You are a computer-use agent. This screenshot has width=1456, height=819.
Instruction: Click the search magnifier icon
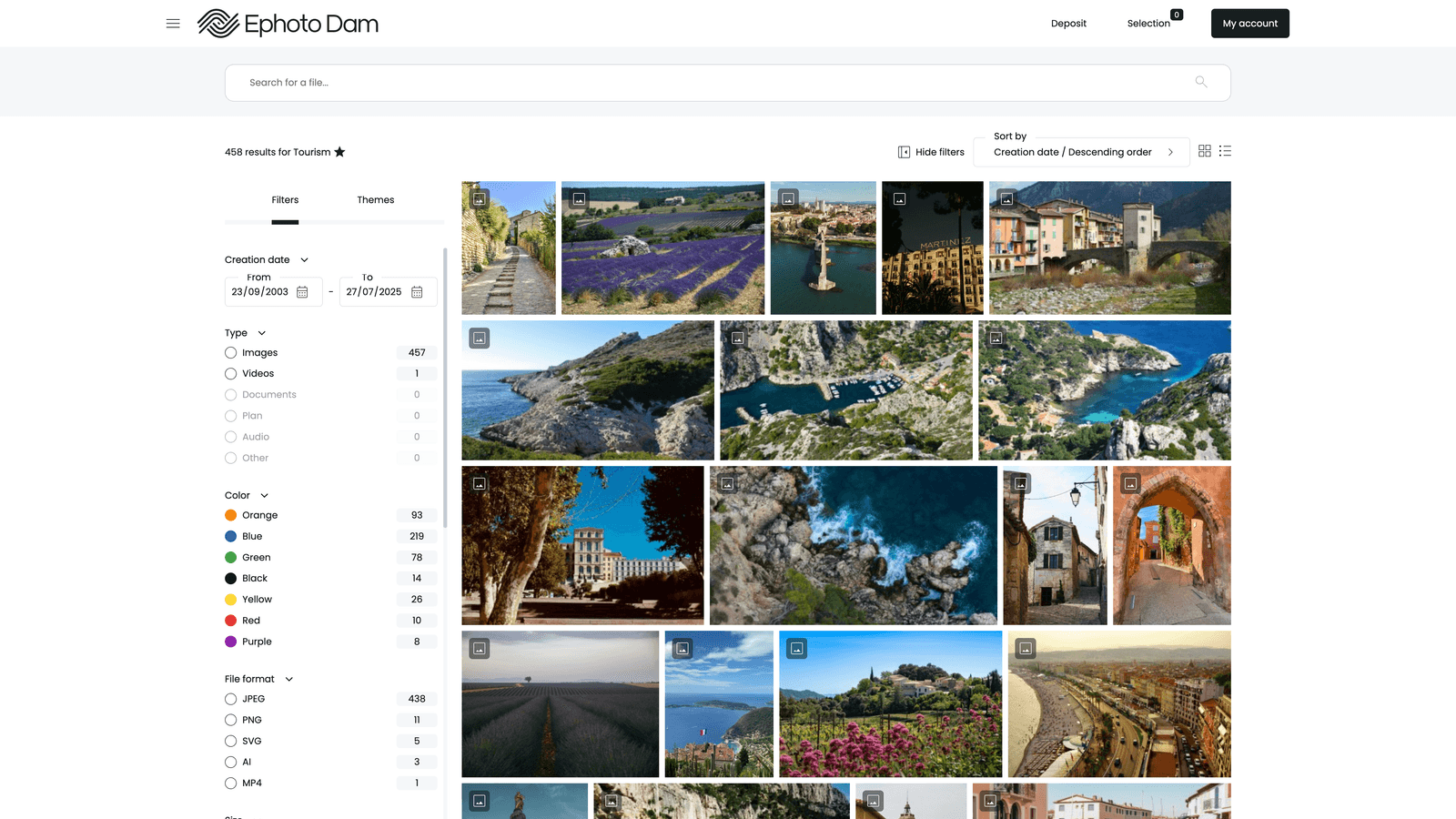point(1201,82)
